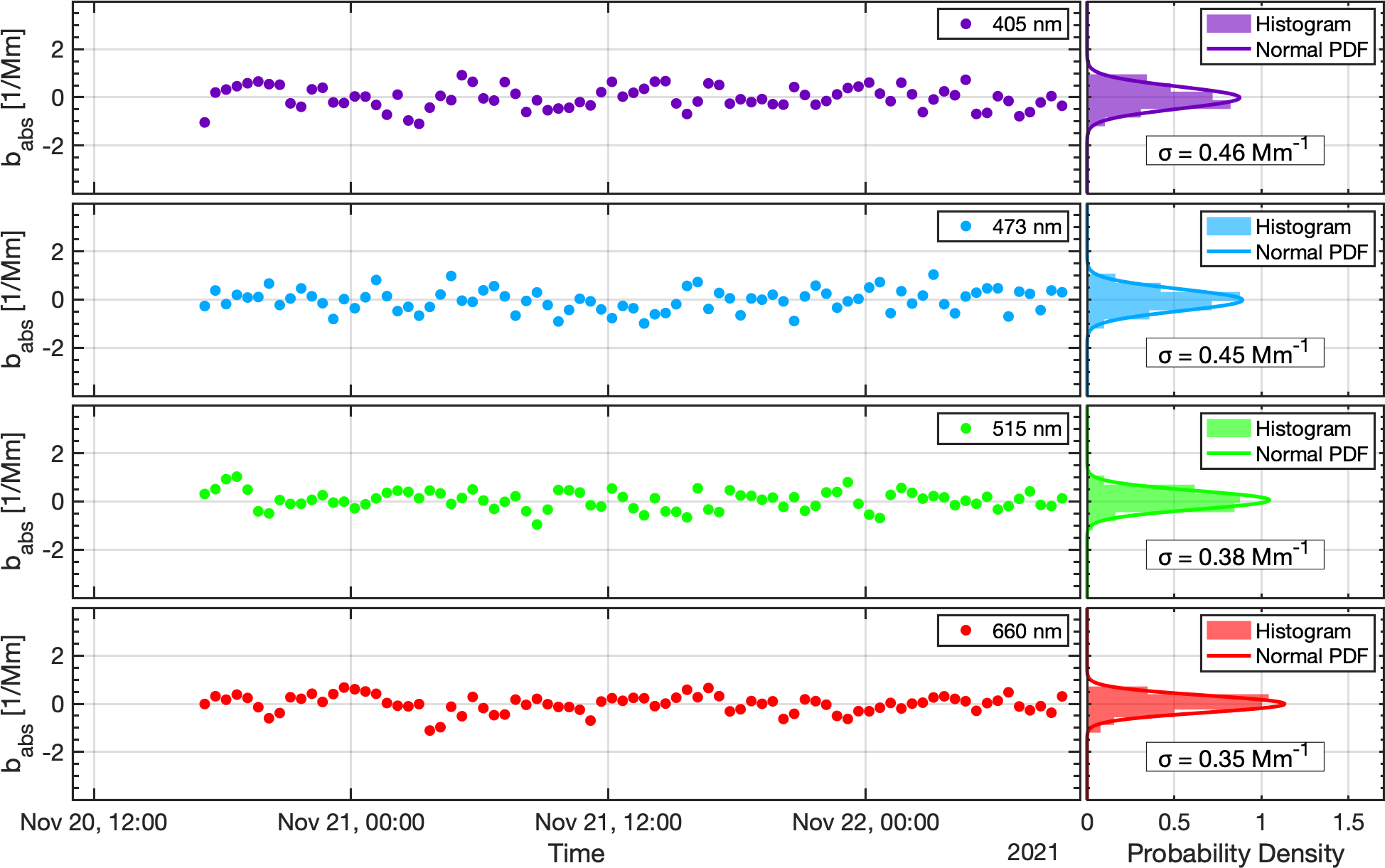Click the Probability Density axis label
Image resolution: width=1385 pixels, height=868 pixels.
coord(1235,853)
